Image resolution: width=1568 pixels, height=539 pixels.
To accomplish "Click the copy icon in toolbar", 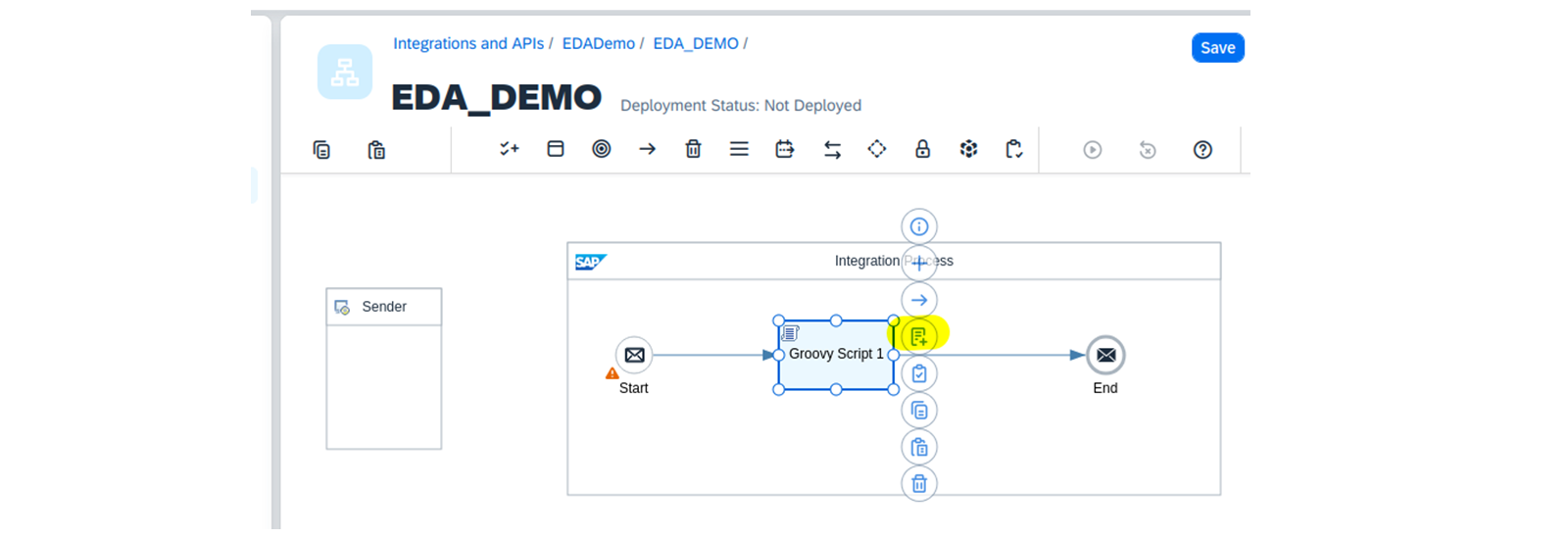I will tap(321, 150).
